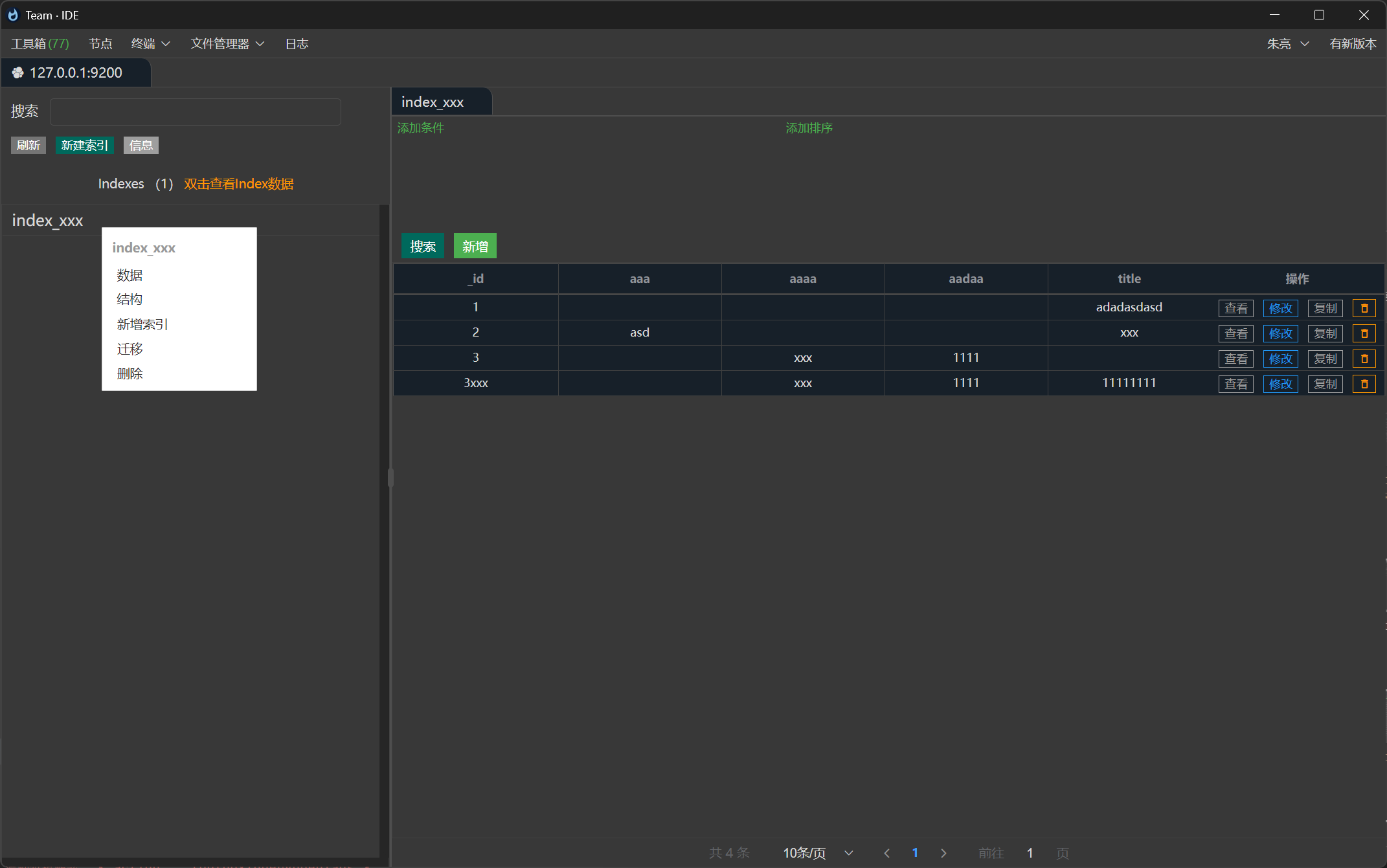Expand the 文件管理器 dropdown

coord(227,43)
